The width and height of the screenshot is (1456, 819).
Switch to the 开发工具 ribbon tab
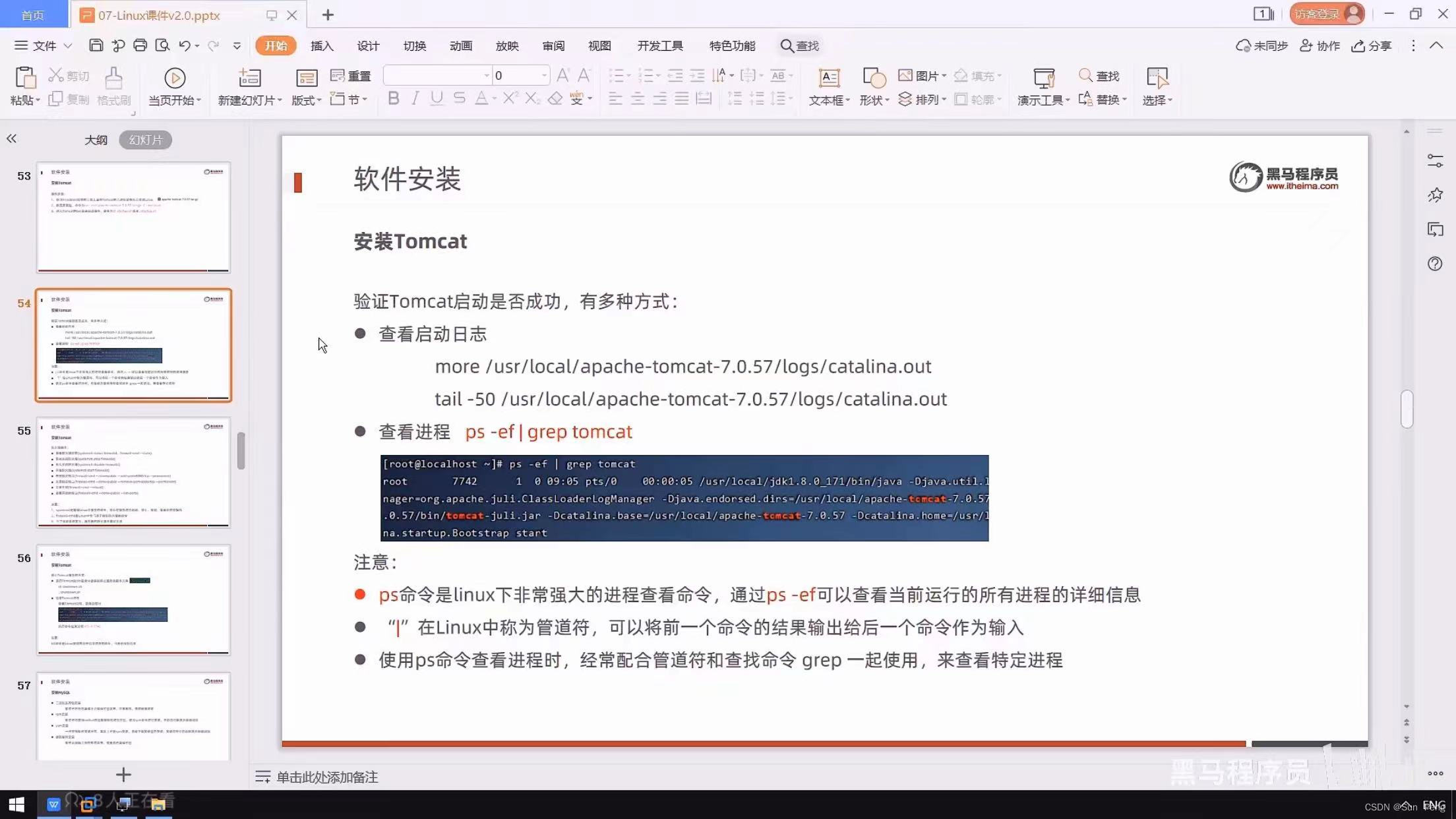point(660,45)
